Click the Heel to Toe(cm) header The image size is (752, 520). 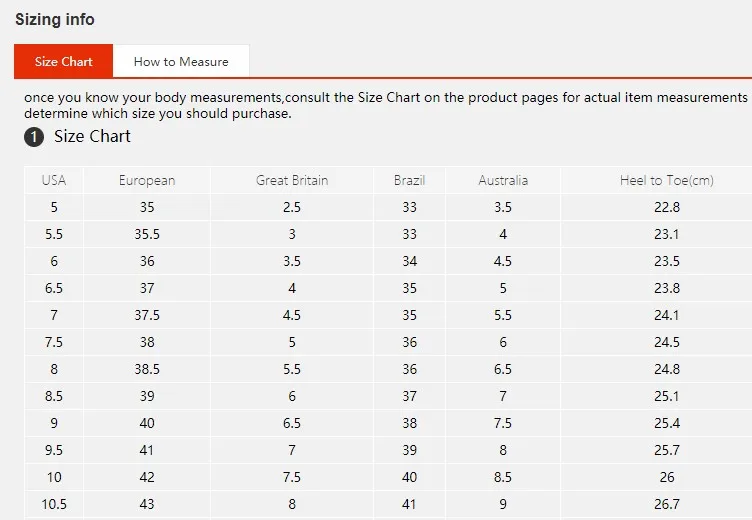point(667,180)
